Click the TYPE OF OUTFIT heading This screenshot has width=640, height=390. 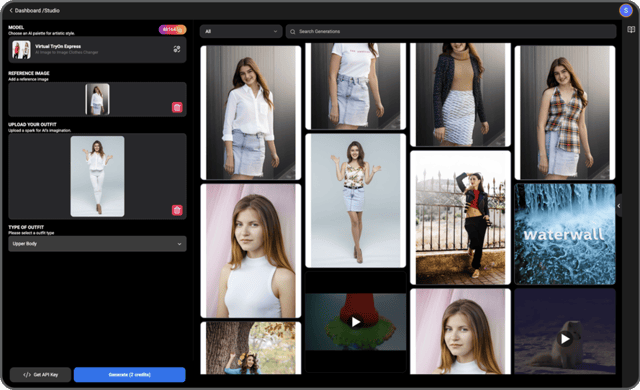[x=26, y=227]
